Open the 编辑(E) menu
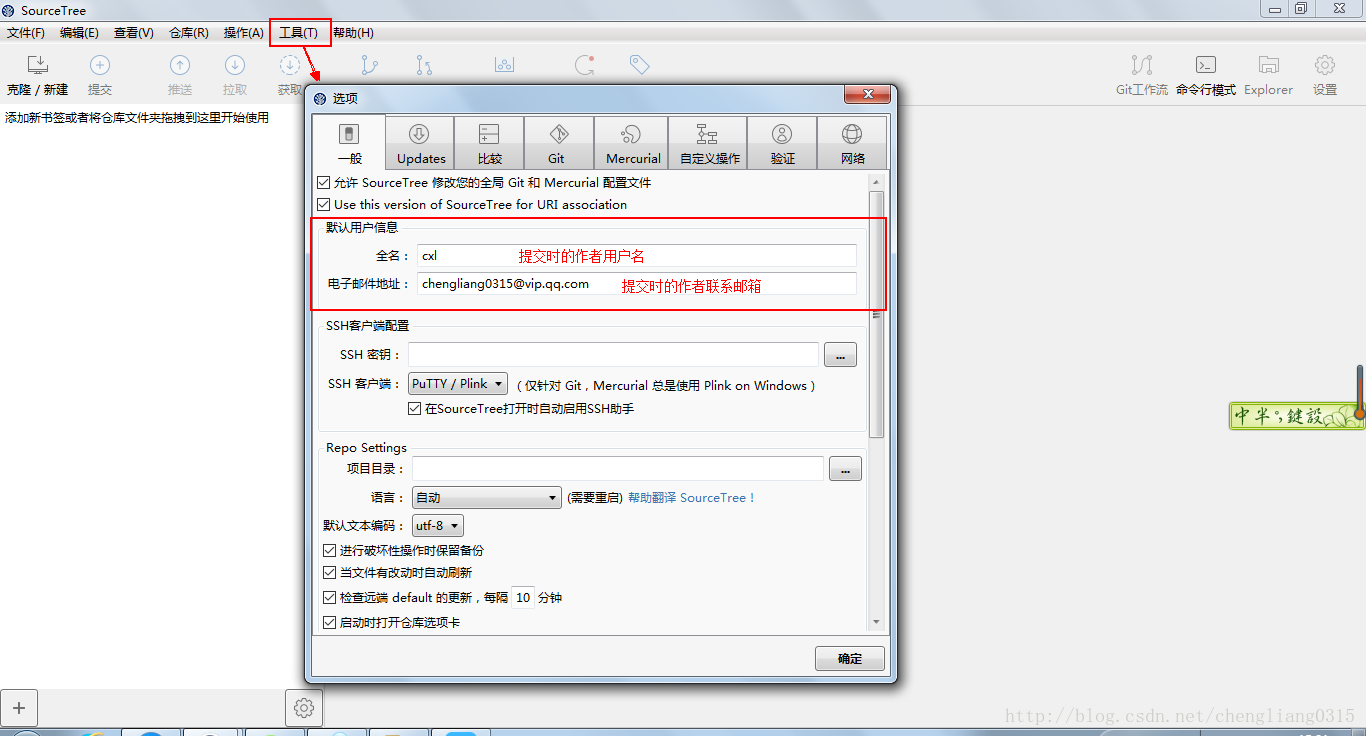This screenshot has width=1366, height=736. [x=79, y=33]
